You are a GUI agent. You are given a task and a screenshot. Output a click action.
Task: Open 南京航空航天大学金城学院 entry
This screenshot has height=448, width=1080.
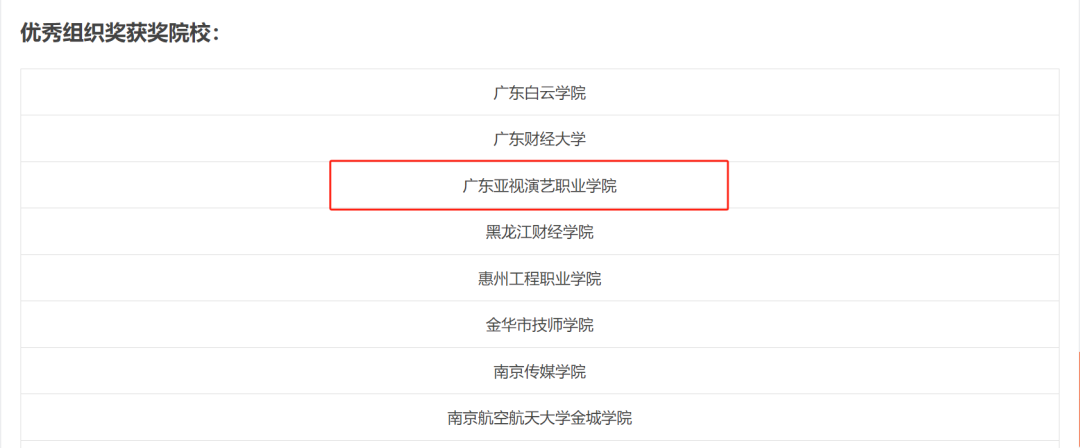tap(539, 417)
